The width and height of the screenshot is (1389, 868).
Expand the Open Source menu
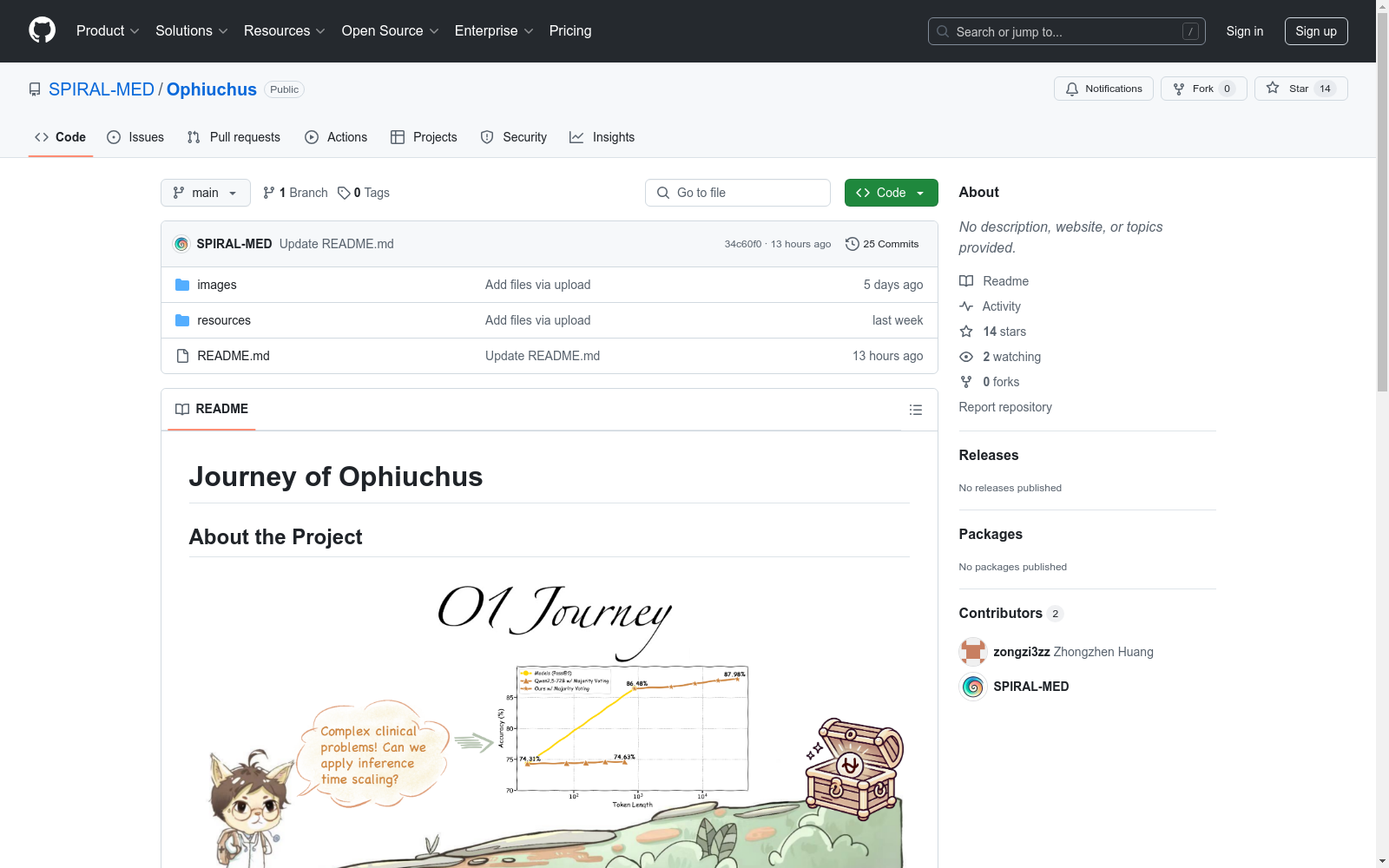pyautogui.click(x=391, y=31)
